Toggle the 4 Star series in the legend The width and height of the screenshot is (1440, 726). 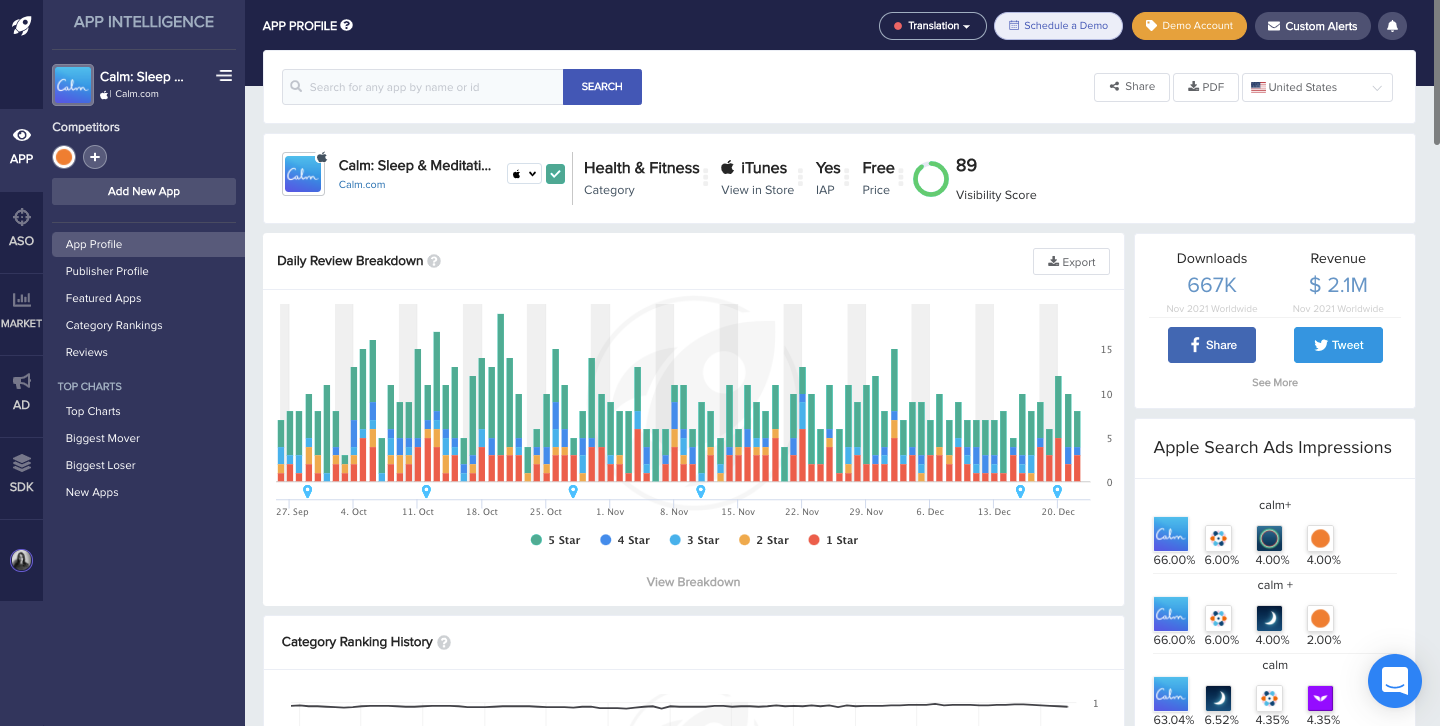coord(625,540)
